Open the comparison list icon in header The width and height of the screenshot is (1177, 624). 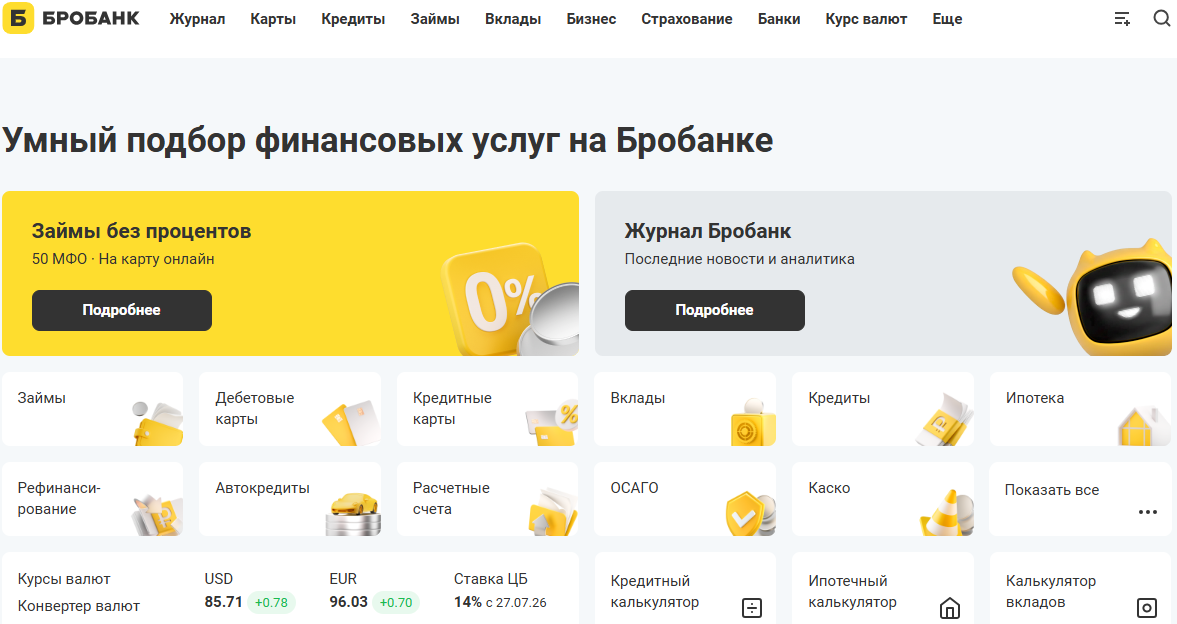click(x=1122, y=19)
